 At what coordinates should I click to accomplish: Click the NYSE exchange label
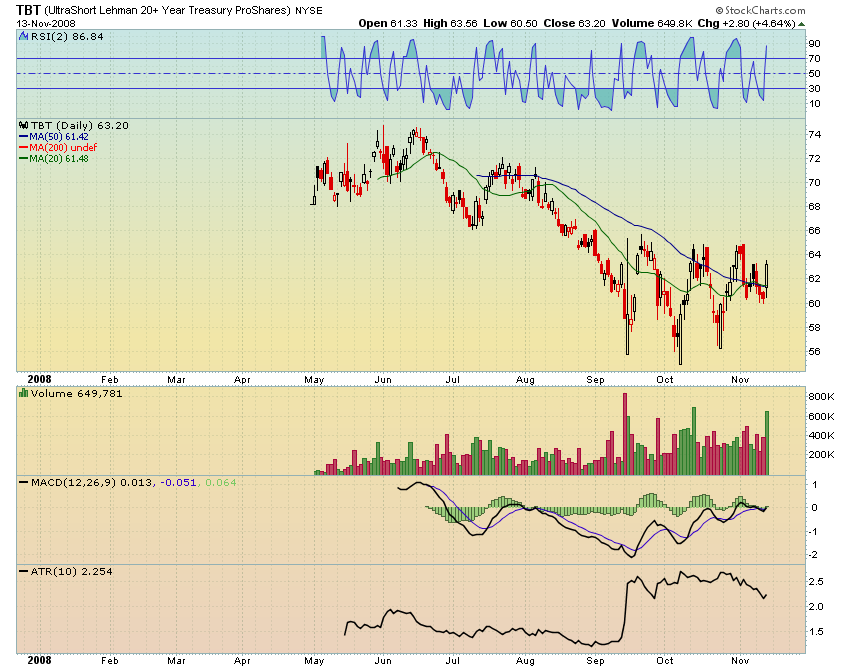(308, 10)
